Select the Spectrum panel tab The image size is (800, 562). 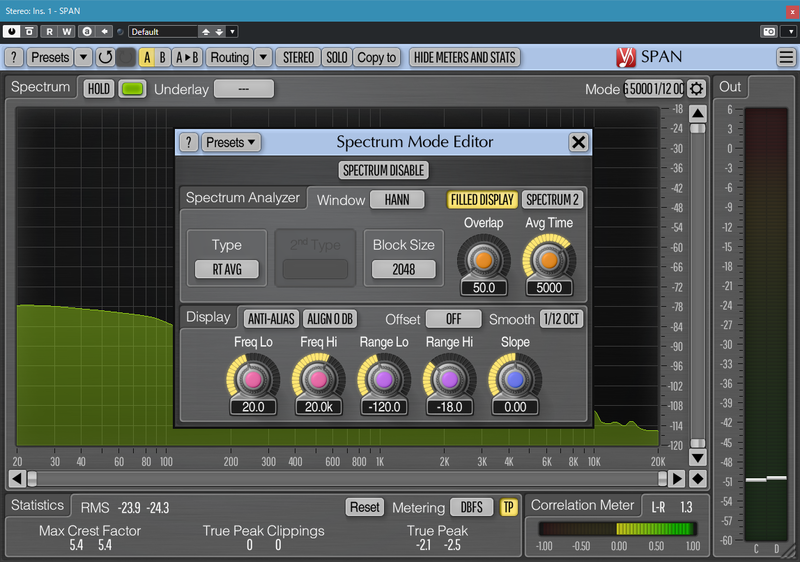40,87
